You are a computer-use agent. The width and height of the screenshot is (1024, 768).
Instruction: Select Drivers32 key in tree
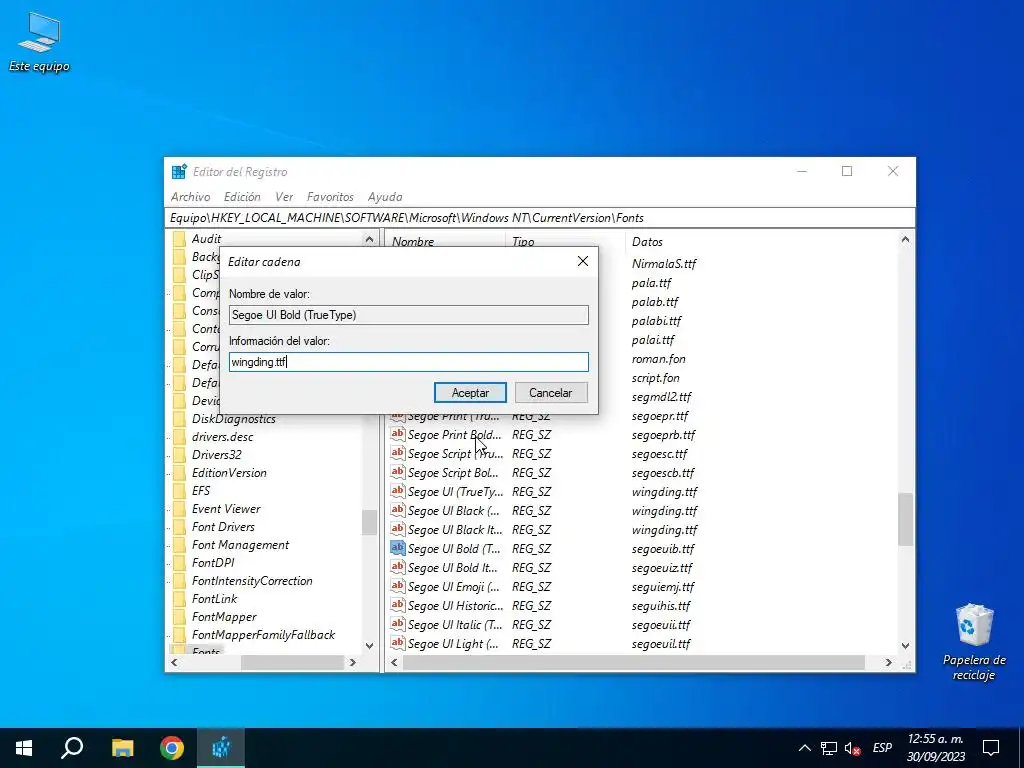[216, 455]
